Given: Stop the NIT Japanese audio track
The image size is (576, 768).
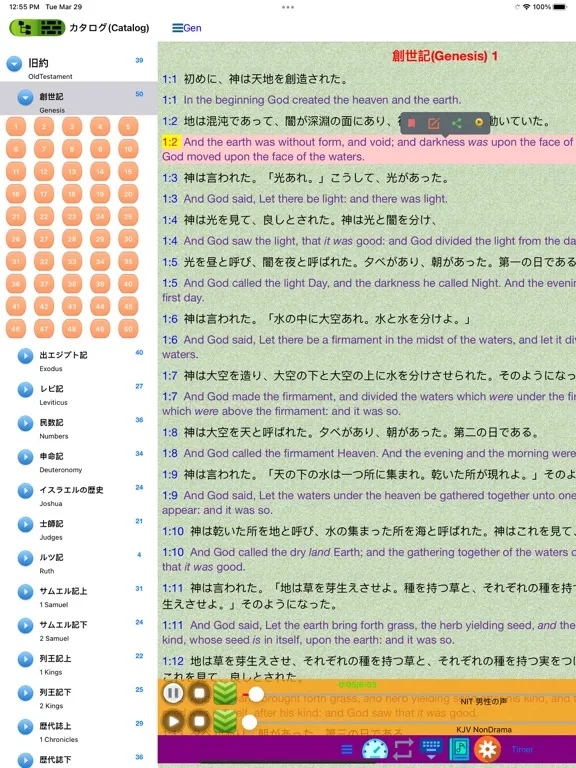Looking at the screenshot, I should [199, 694].
